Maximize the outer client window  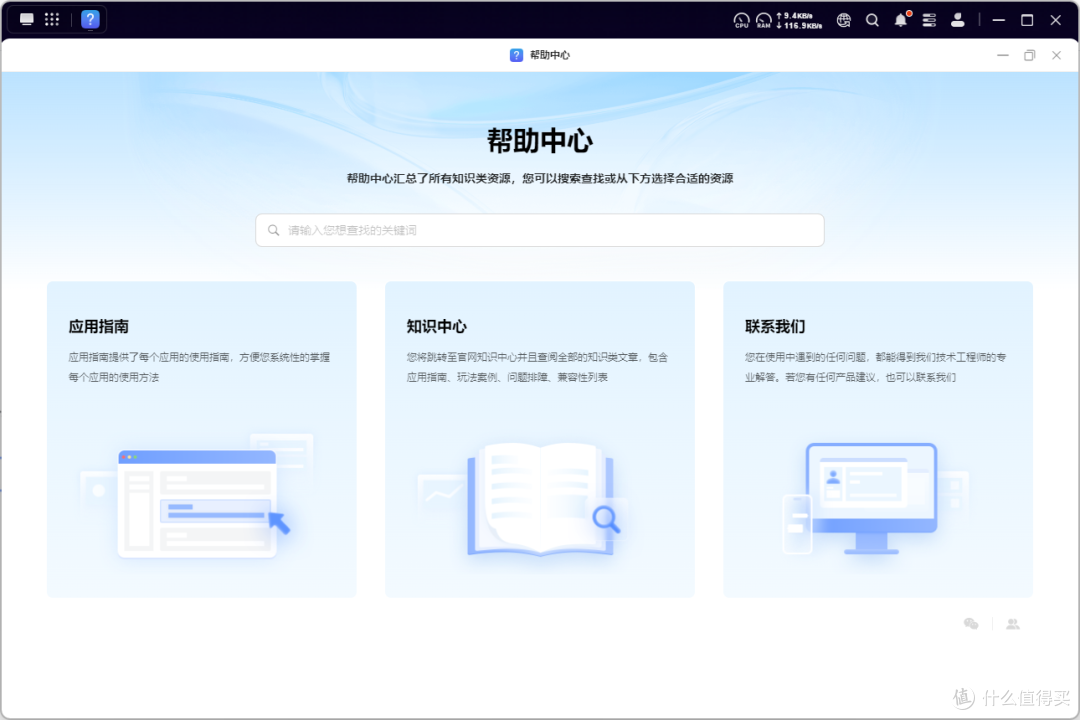pos(1027,20)
